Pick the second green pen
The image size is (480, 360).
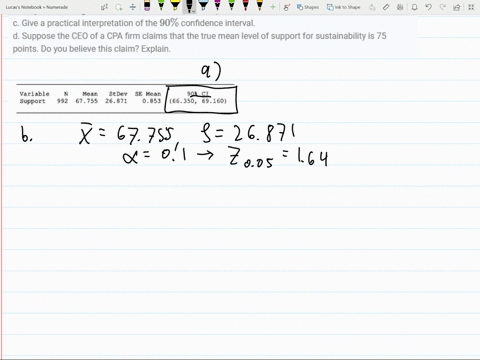(x=231, y=6)
